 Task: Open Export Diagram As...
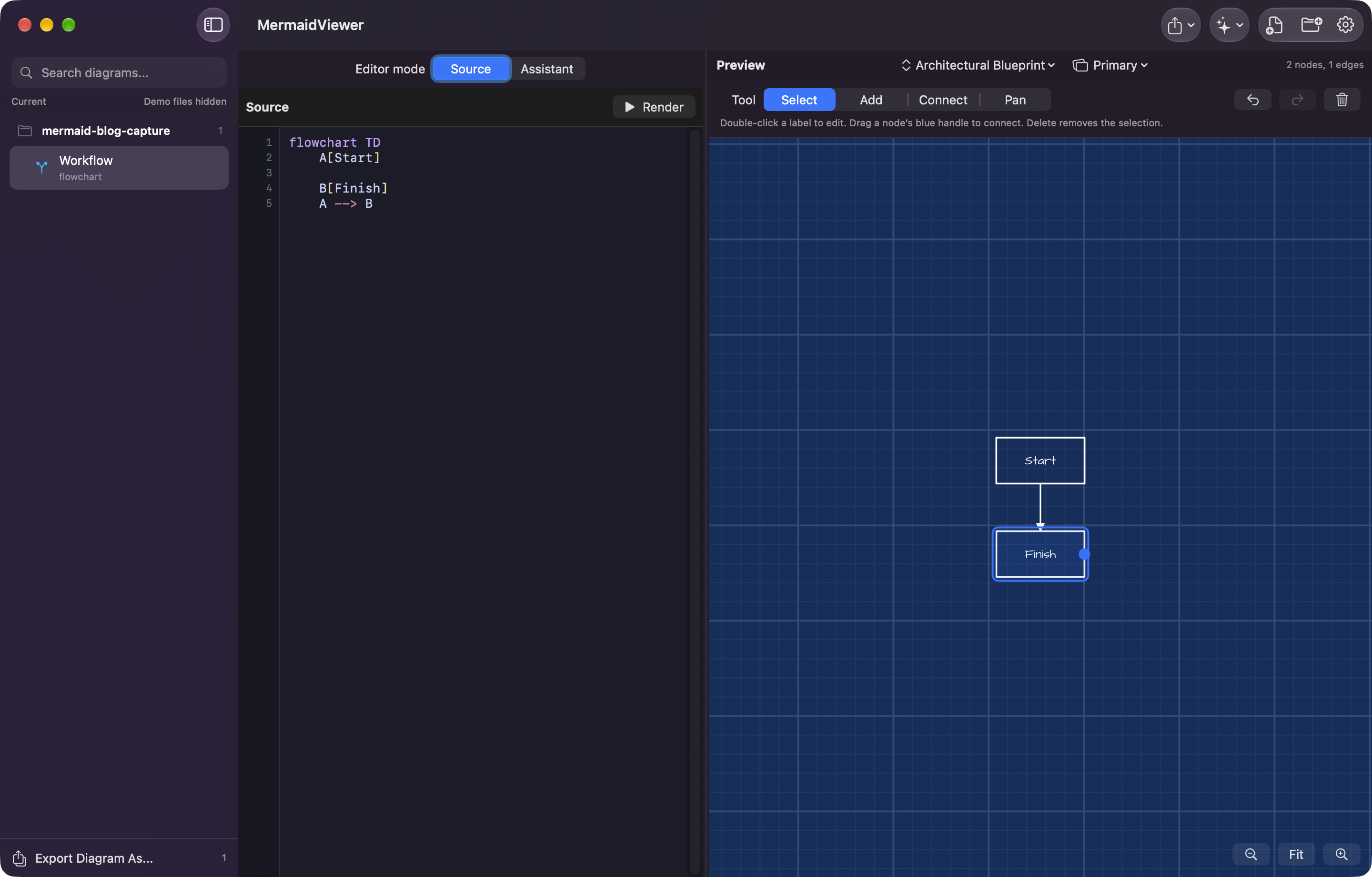(119, 857)
